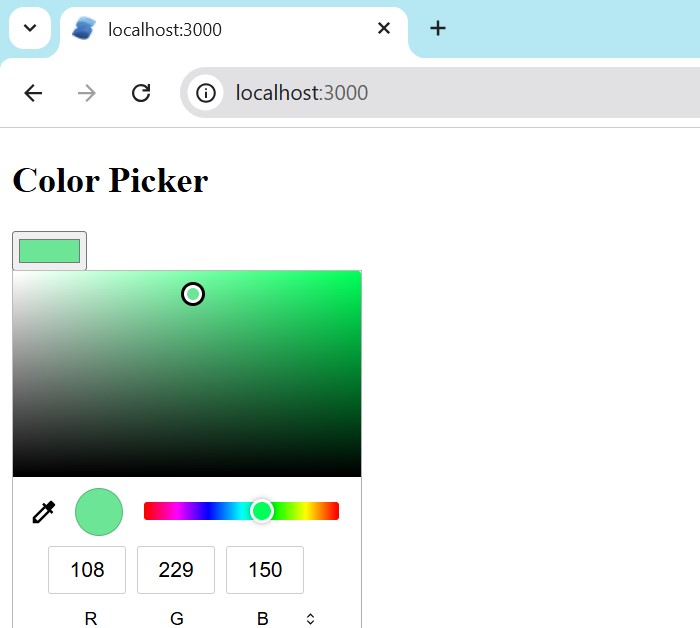This screenshot has width=700, height=628.
Task: Open a new browser tab
Action: 438,28
